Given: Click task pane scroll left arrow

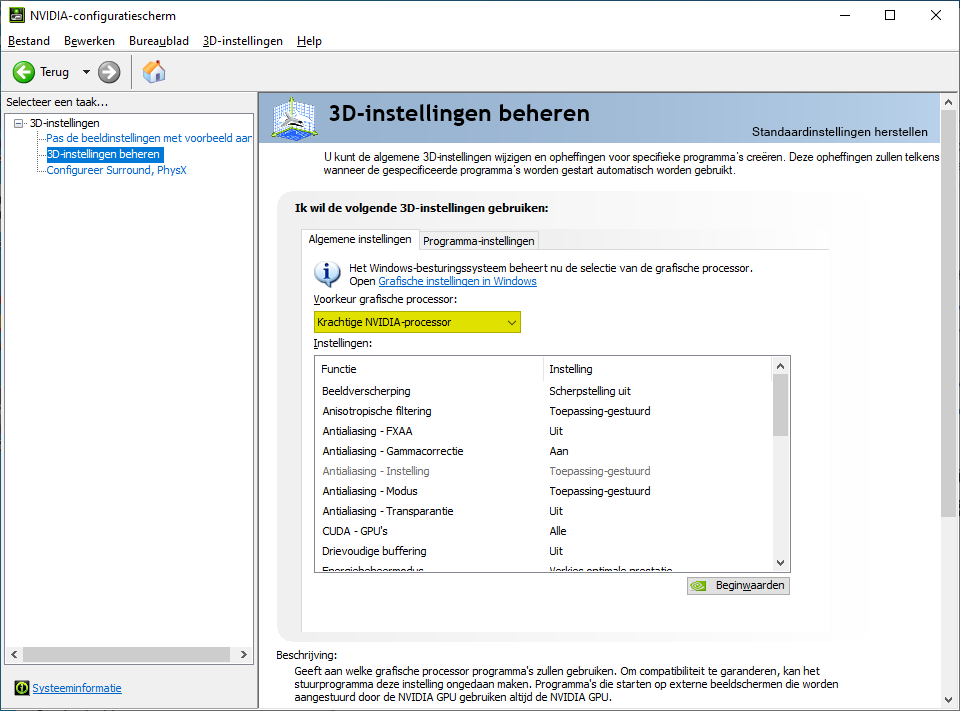Looking at the screenshot, I should coord(14,654).
